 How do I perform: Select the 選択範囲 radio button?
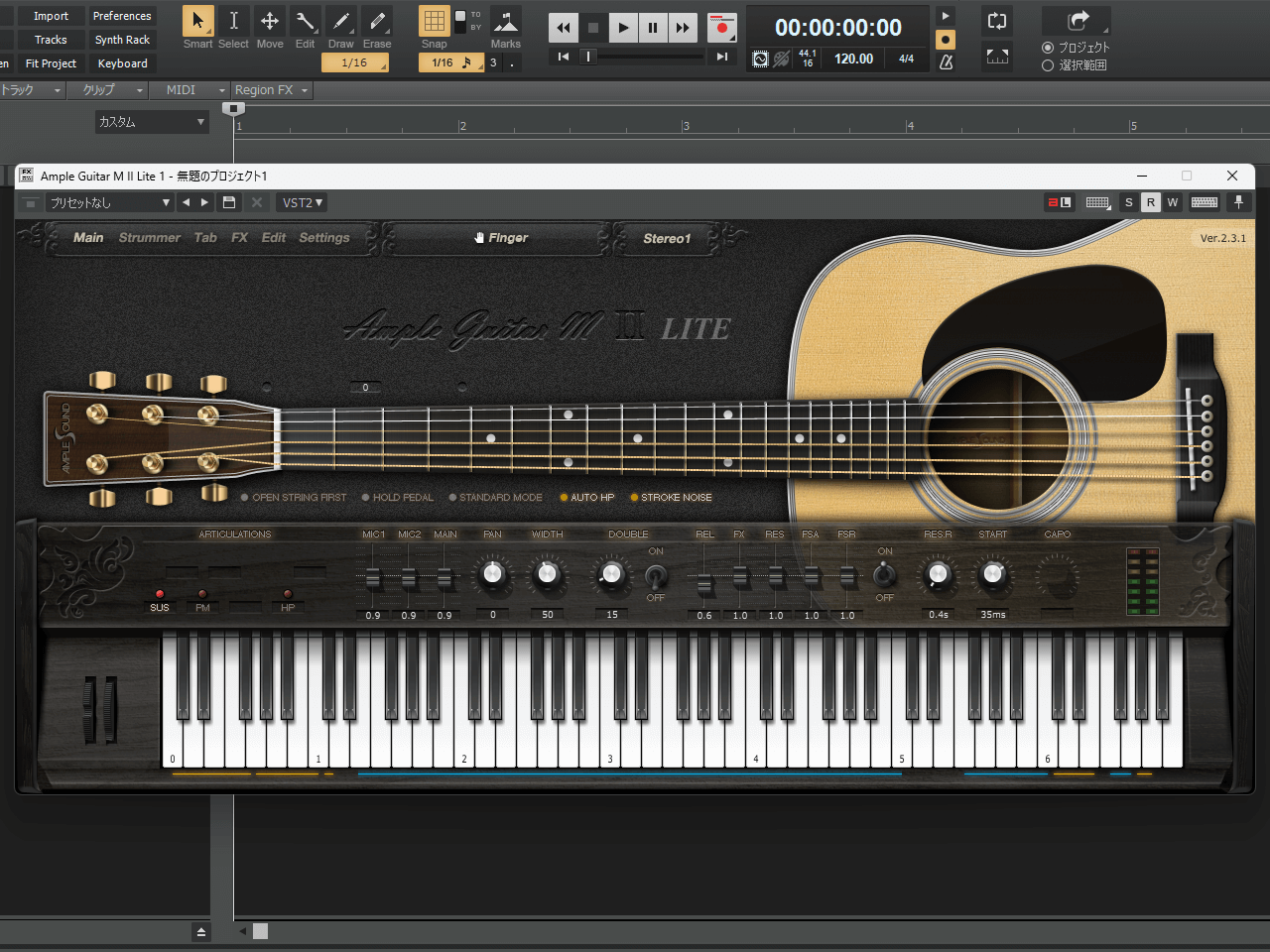point(1048,65)
